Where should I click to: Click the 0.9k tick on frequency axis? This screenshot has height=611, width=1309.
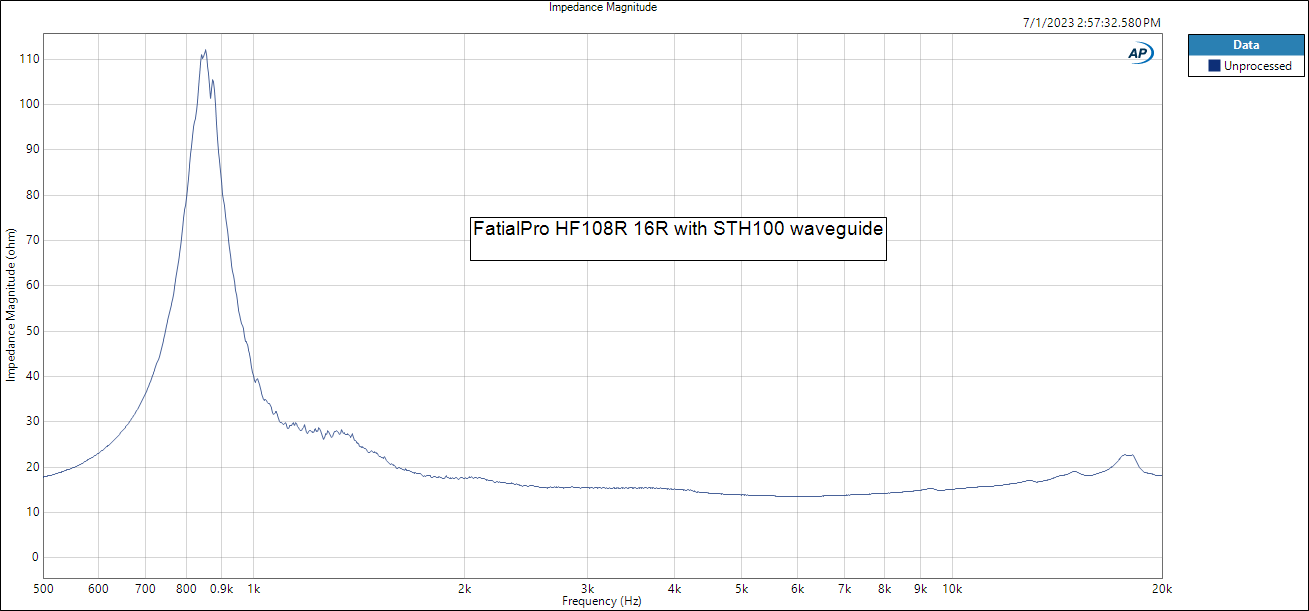221,588
